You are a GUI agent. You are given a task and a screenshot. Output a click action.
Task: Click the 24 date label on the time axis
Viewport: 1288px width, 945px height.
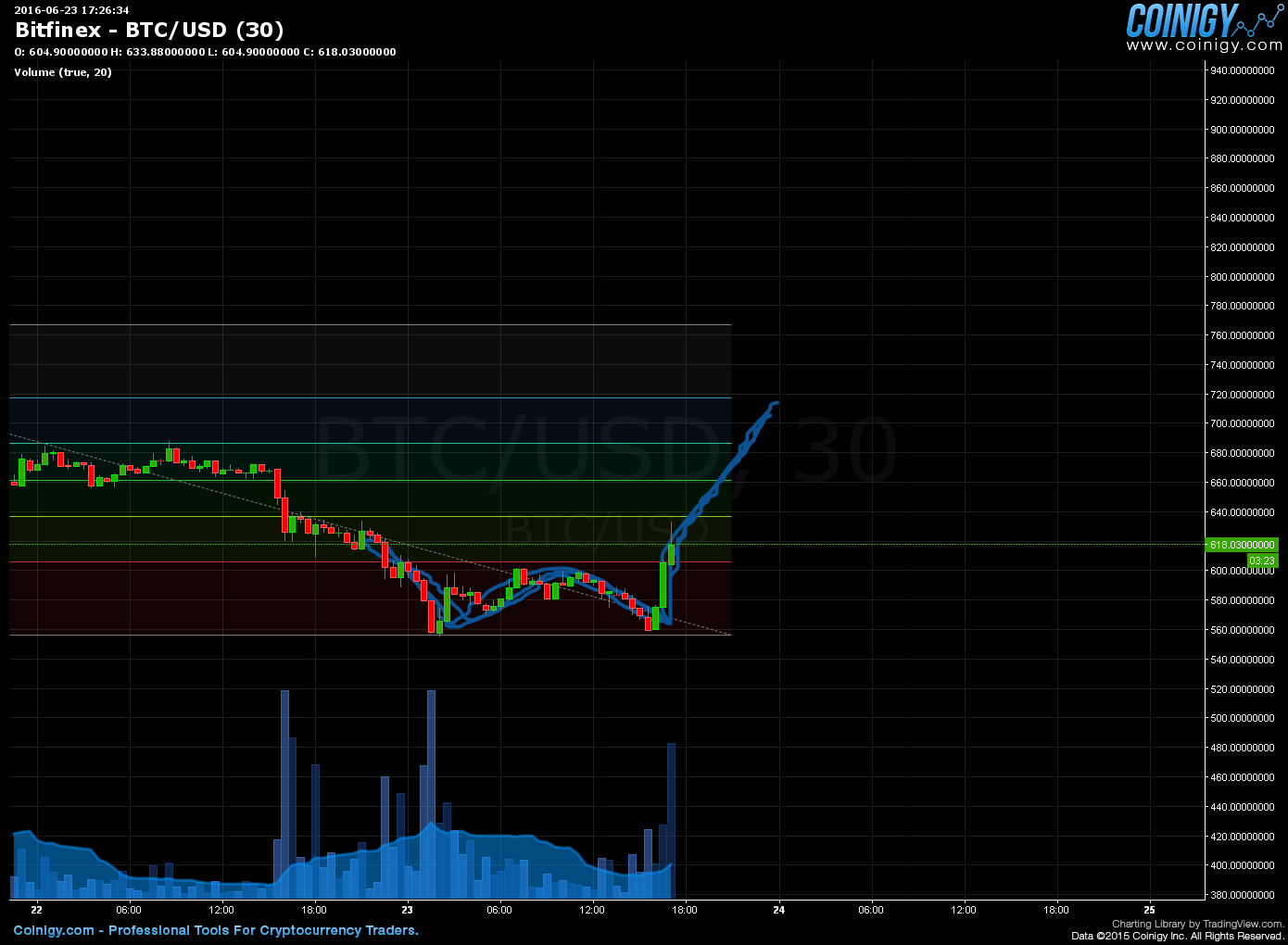pos(778,910)
